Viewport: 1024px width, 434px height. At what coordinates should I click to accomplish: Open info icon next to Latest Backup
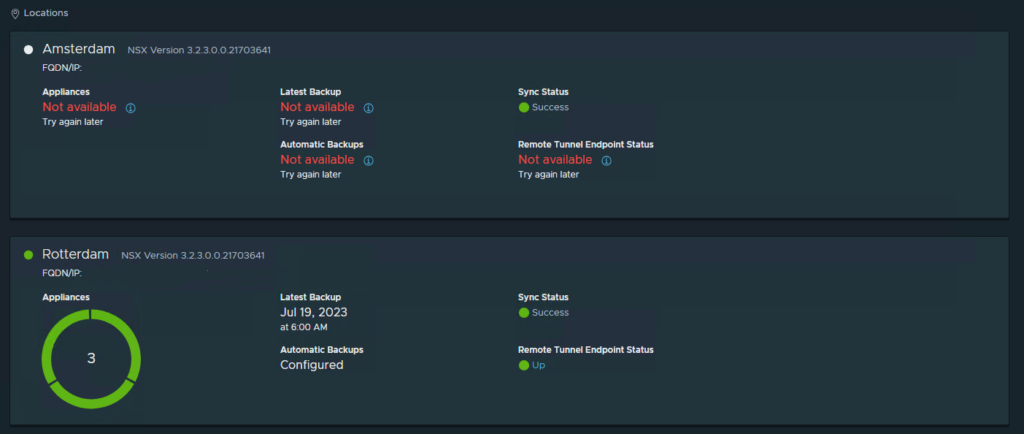click(x=368, y=108)
